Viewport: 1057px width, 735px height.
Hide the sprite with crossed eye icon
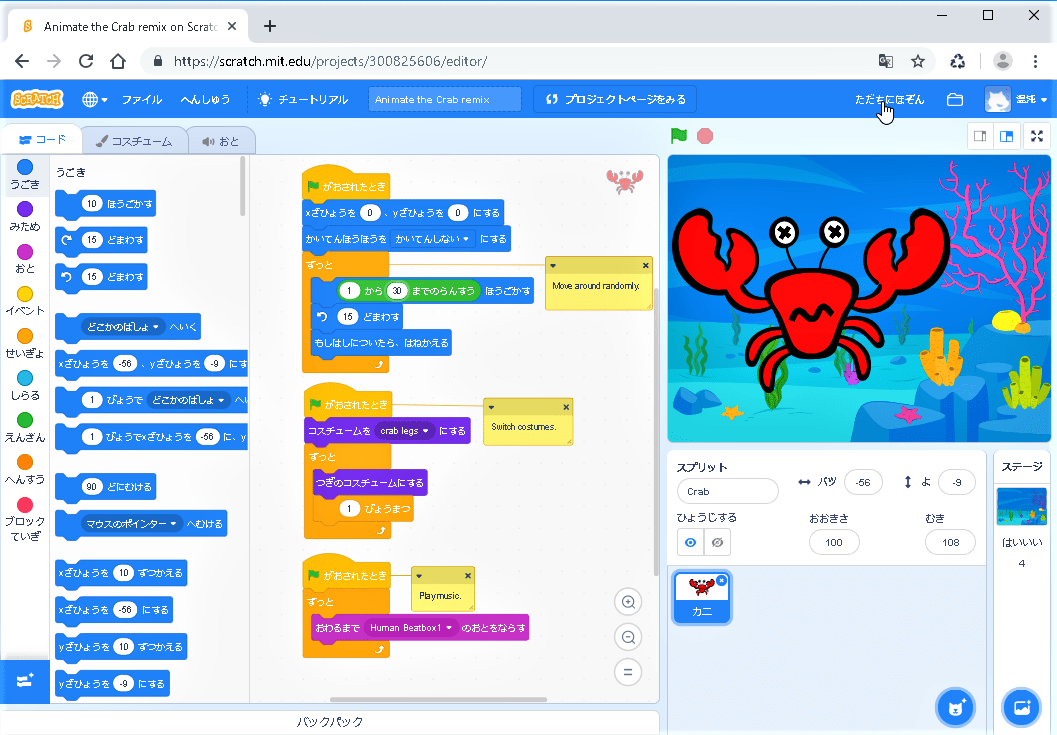click(717, 542)
